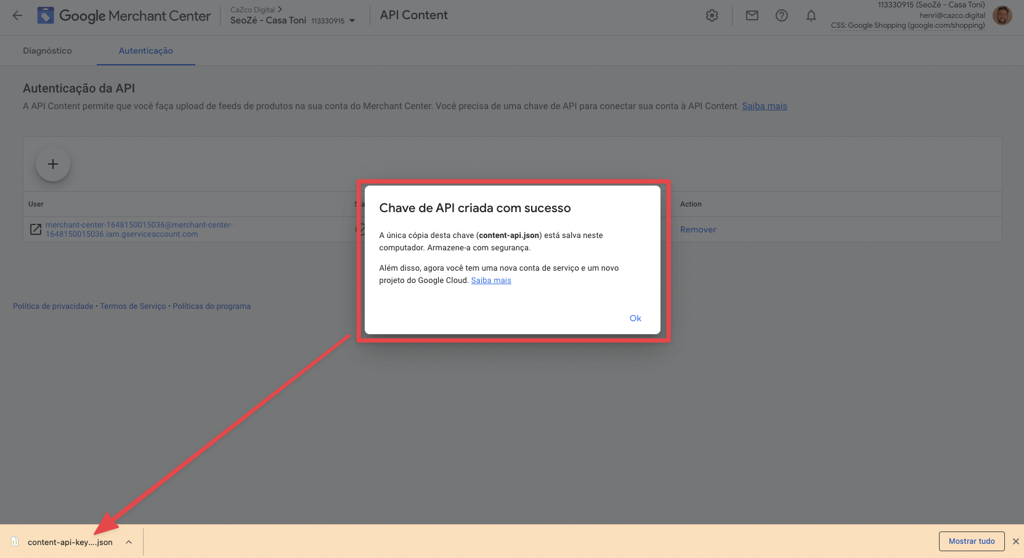The width and height of the screenshot is (1024, 558).
Task: Expand the SeoZé - Casa Toni account dropdown
Action: (x=352, y=21)
